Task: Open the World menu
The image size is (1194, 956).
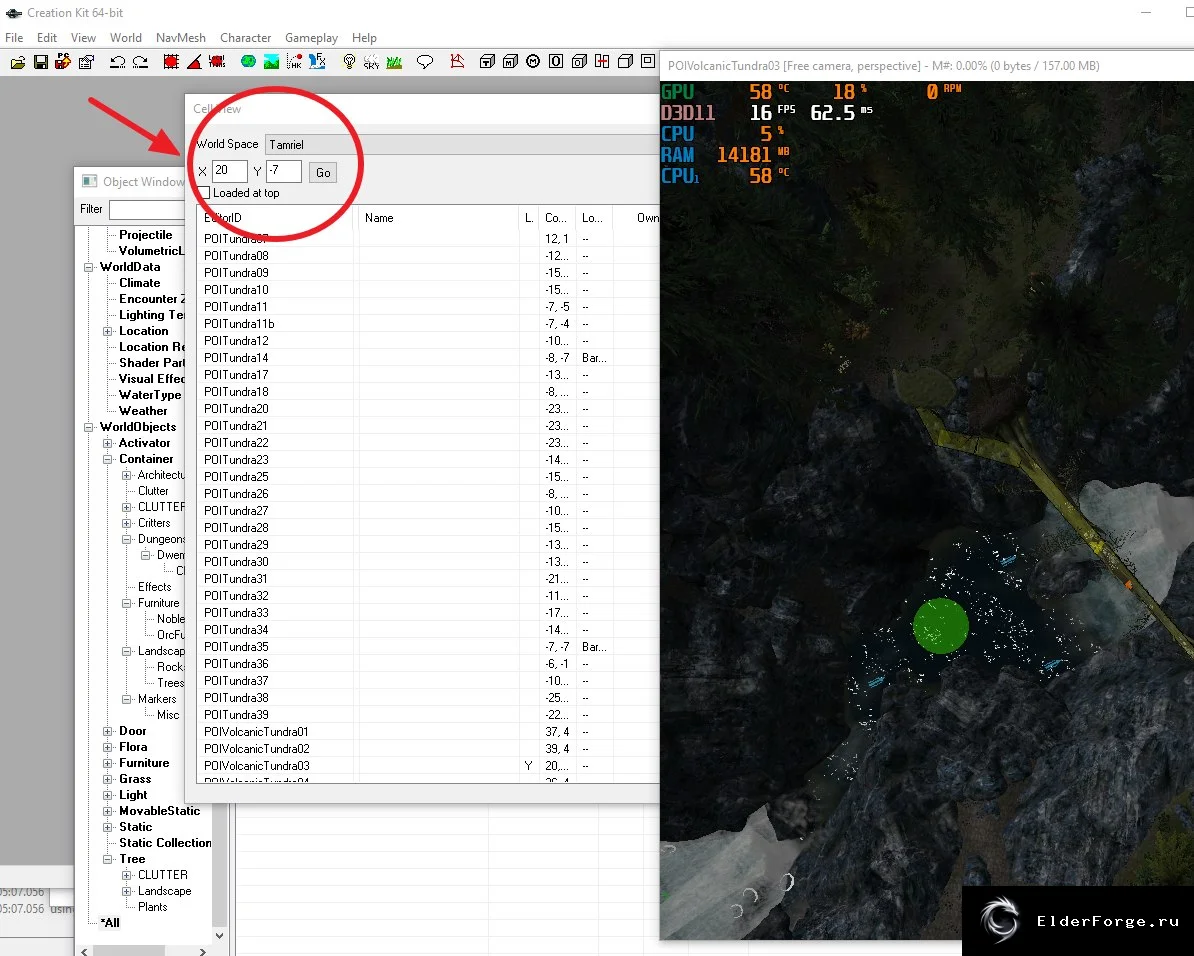Action: coord(126,38)
